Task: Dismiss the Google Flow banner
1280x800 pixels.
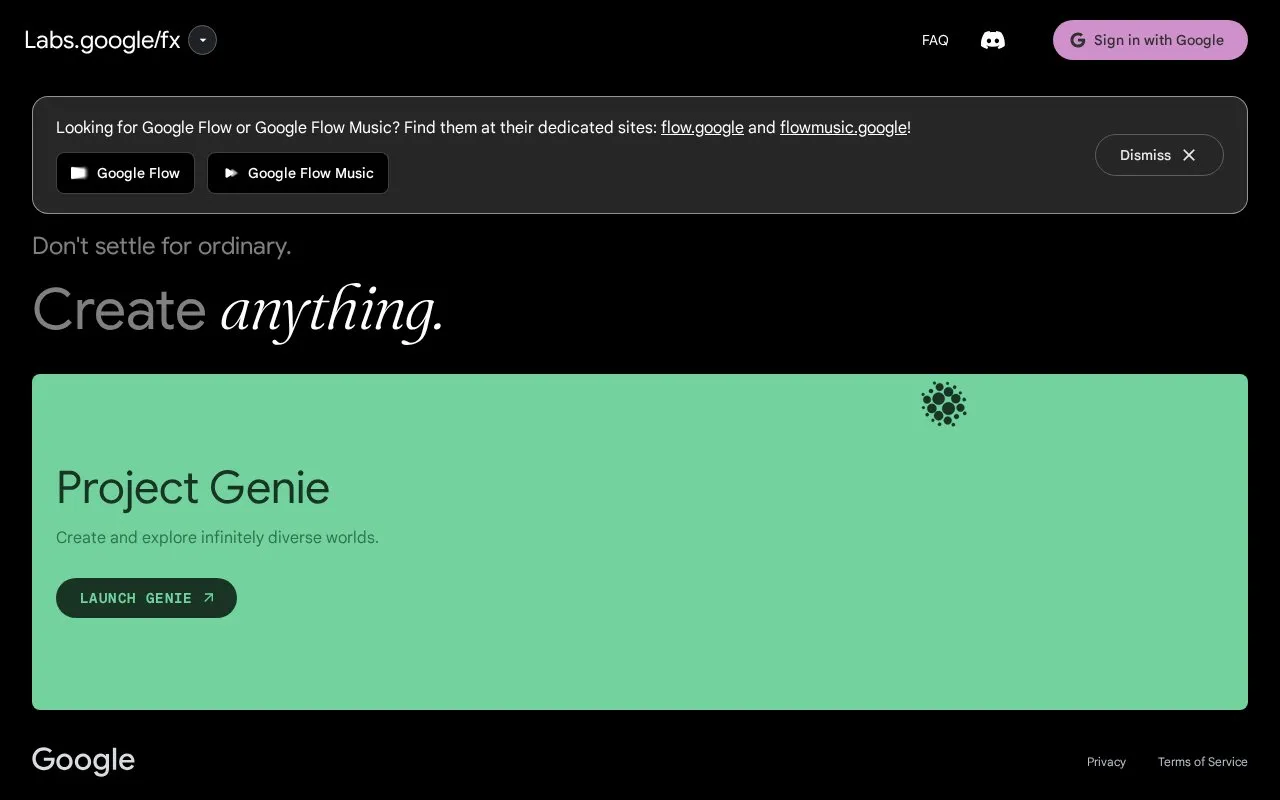Action: (1159, 155)
